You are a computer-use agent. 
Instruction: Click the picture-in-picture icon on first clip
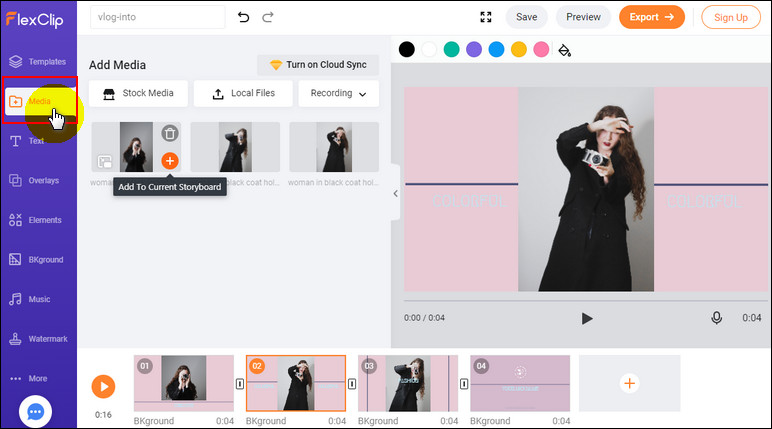105,162
